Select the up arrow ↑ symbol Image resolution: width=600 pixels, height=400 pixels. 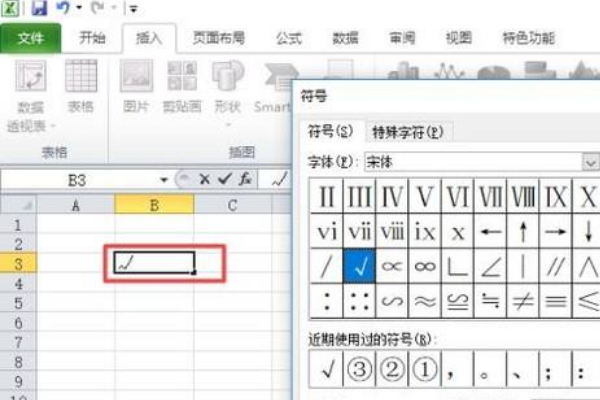coord(523,231)
